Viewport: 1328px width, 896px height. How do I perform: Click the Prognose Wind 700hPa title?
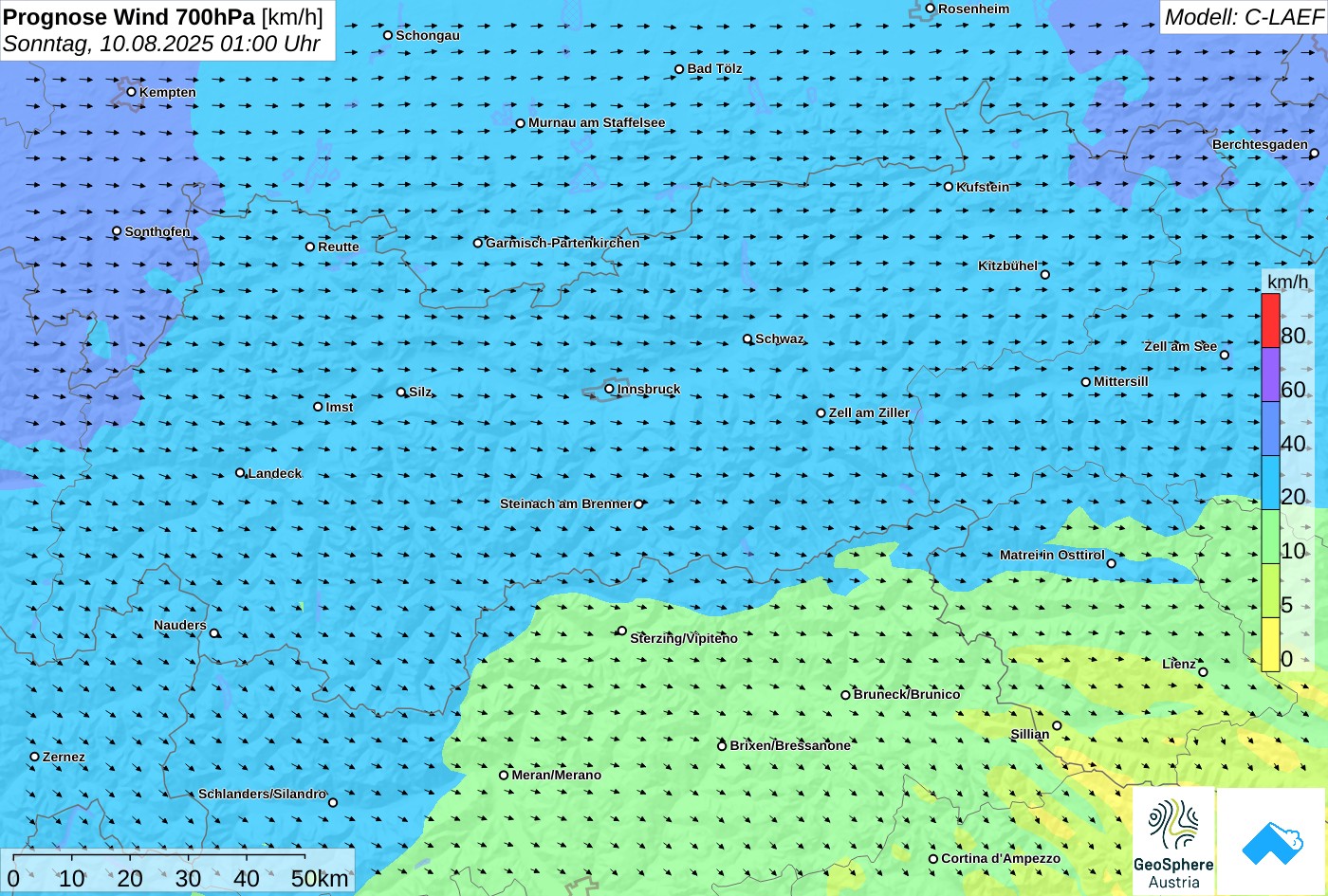129,16
